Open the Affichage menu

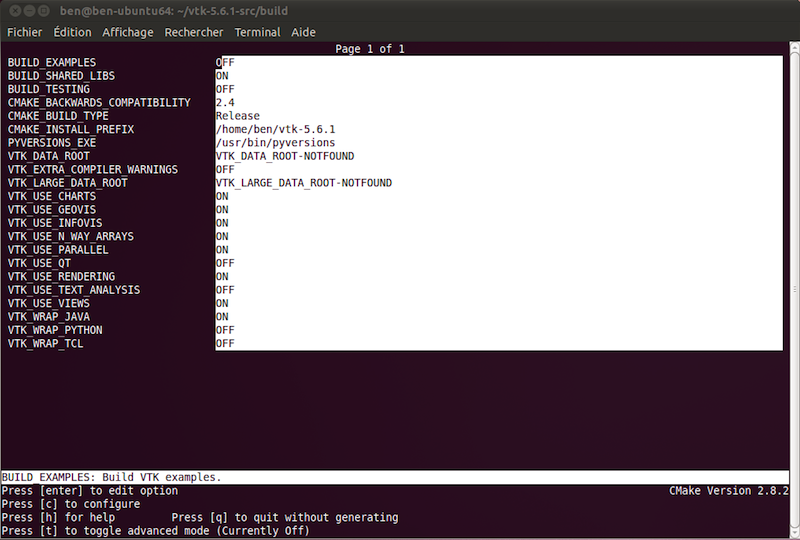tap(128, 32)
